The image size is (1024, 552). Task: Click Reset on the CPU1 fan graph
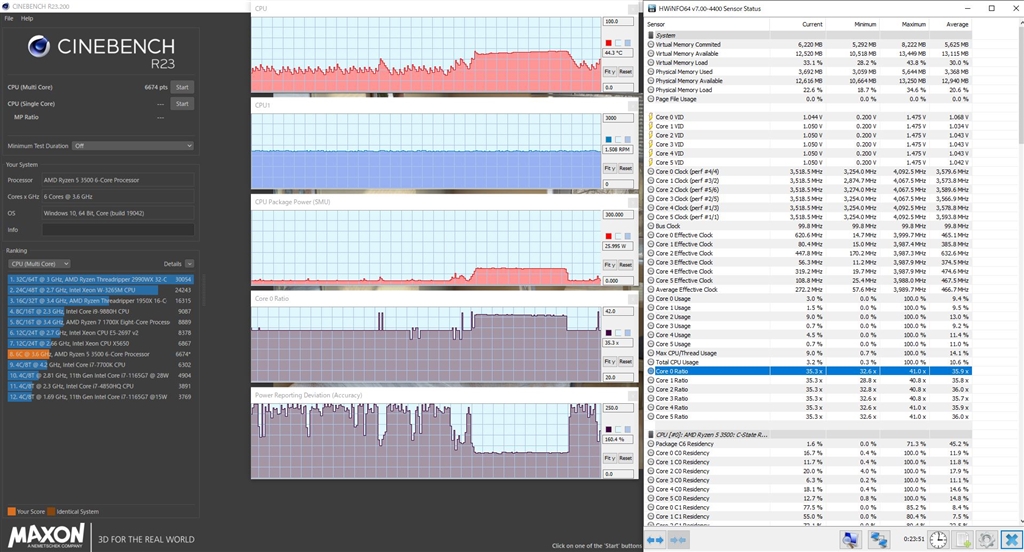[x=626, y=168]
